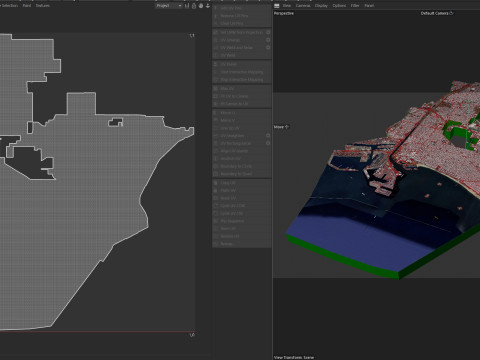The height and width of the screenshot is (360, 480).
Task: Open the UV Rectangularize options gear
Action: (x=268, y=143)
